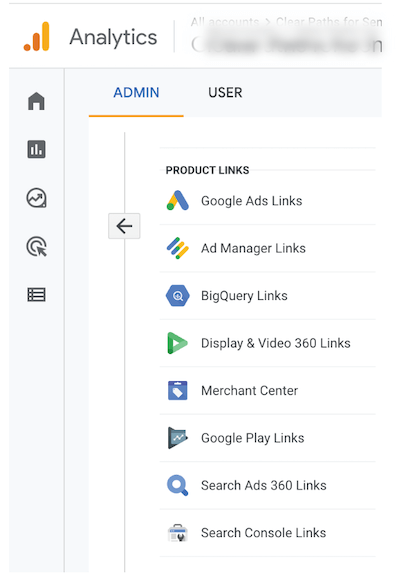Open Google Play Links
This screenshot has width=400, height=573.
(268, 438)
